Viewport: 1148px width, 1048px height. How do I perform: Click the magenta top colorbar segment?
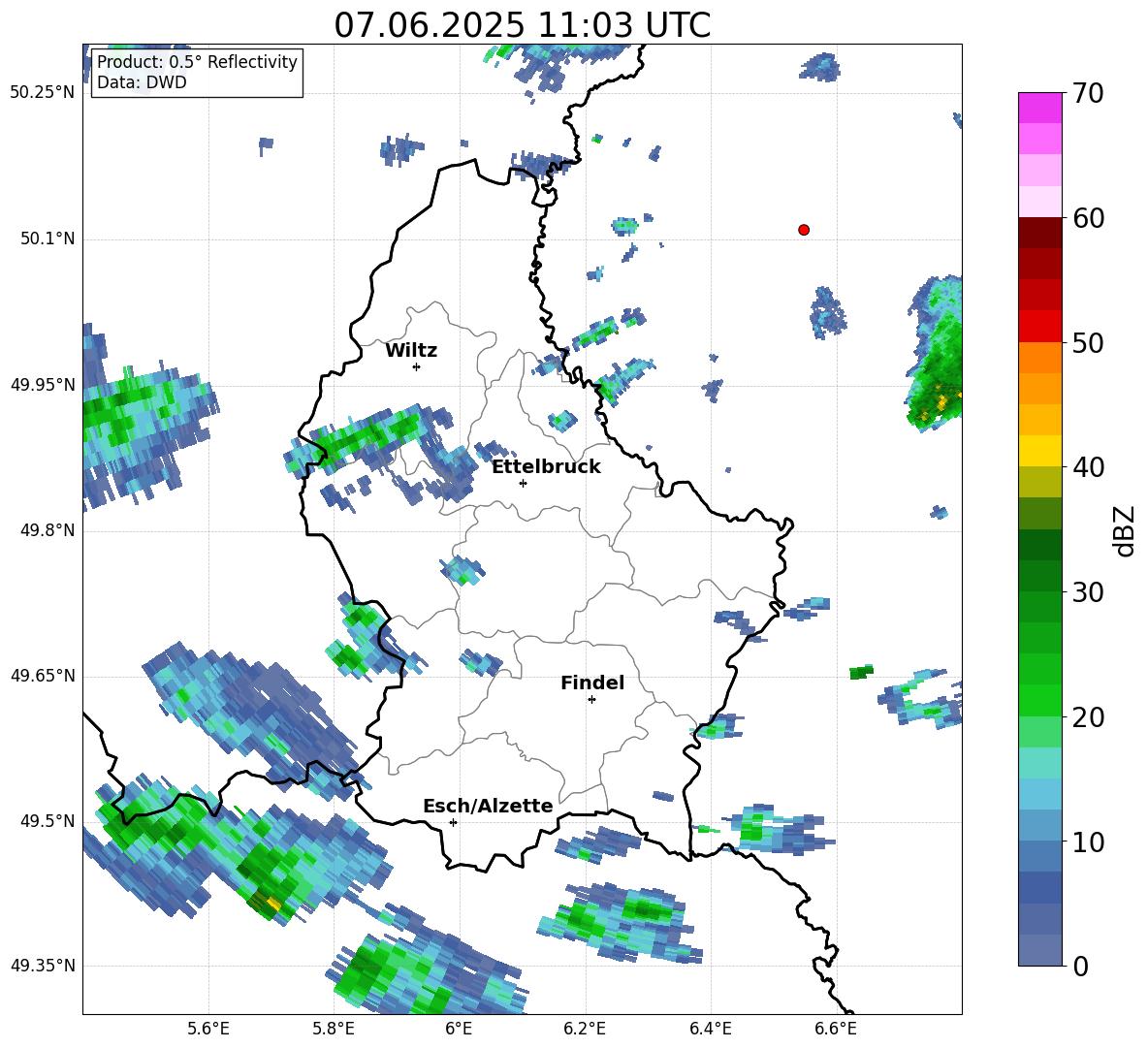(x=1039, y=109)
